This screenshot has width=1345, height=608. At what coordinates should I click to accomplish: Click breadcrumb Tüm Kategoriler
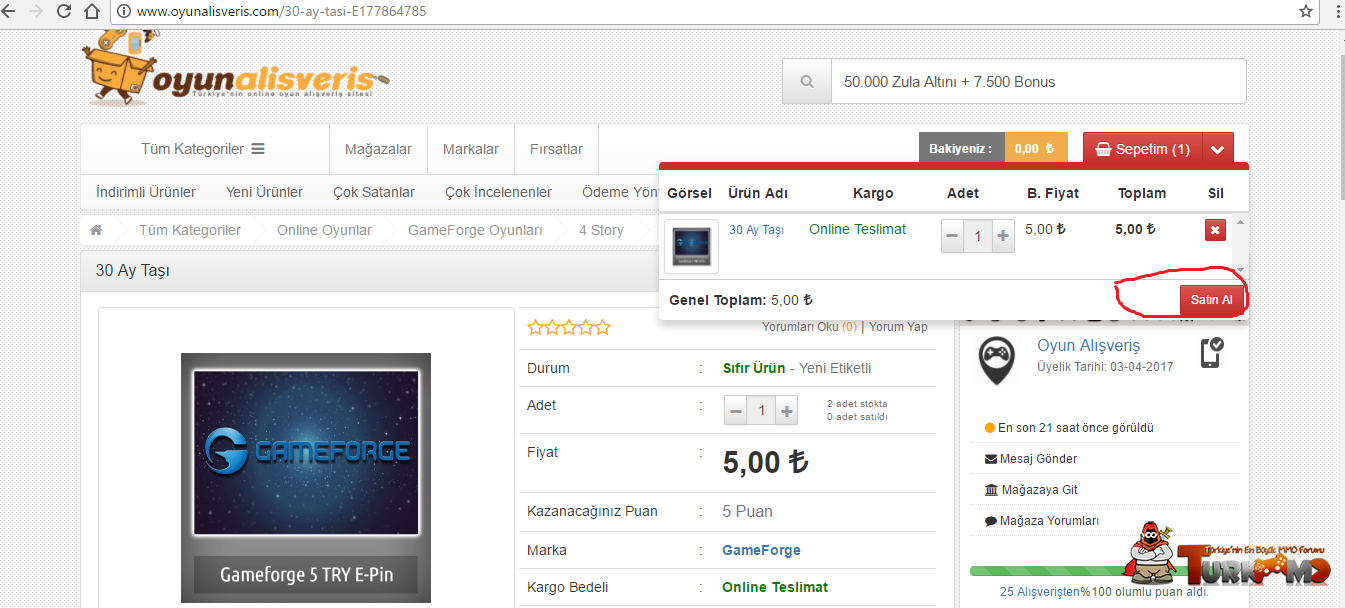pyautogui.click(x=190, y=230)
